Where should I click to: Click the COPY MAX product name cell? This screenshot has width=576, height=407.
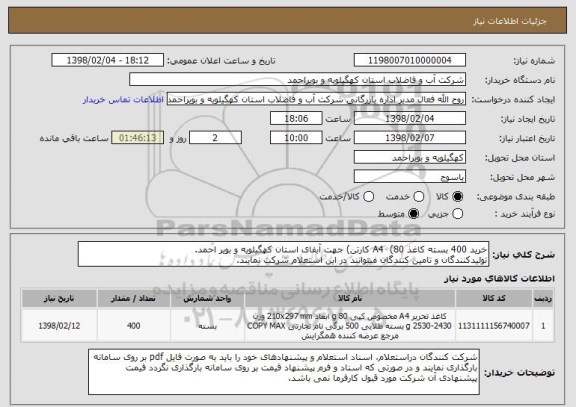coord(350,325)
